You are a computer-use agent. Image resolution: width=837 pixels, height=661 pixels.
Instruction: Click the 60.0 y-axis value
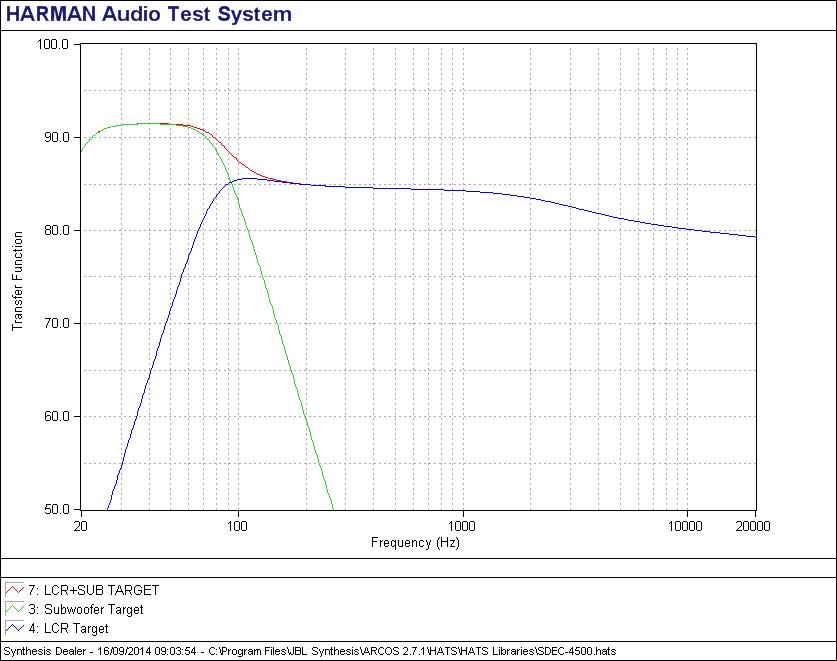click(x=57, y=416)
